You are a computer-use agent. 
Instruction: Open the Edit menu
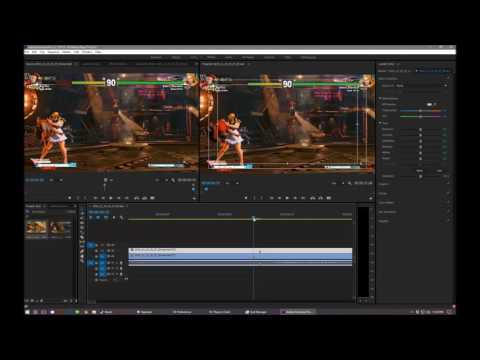34,52
